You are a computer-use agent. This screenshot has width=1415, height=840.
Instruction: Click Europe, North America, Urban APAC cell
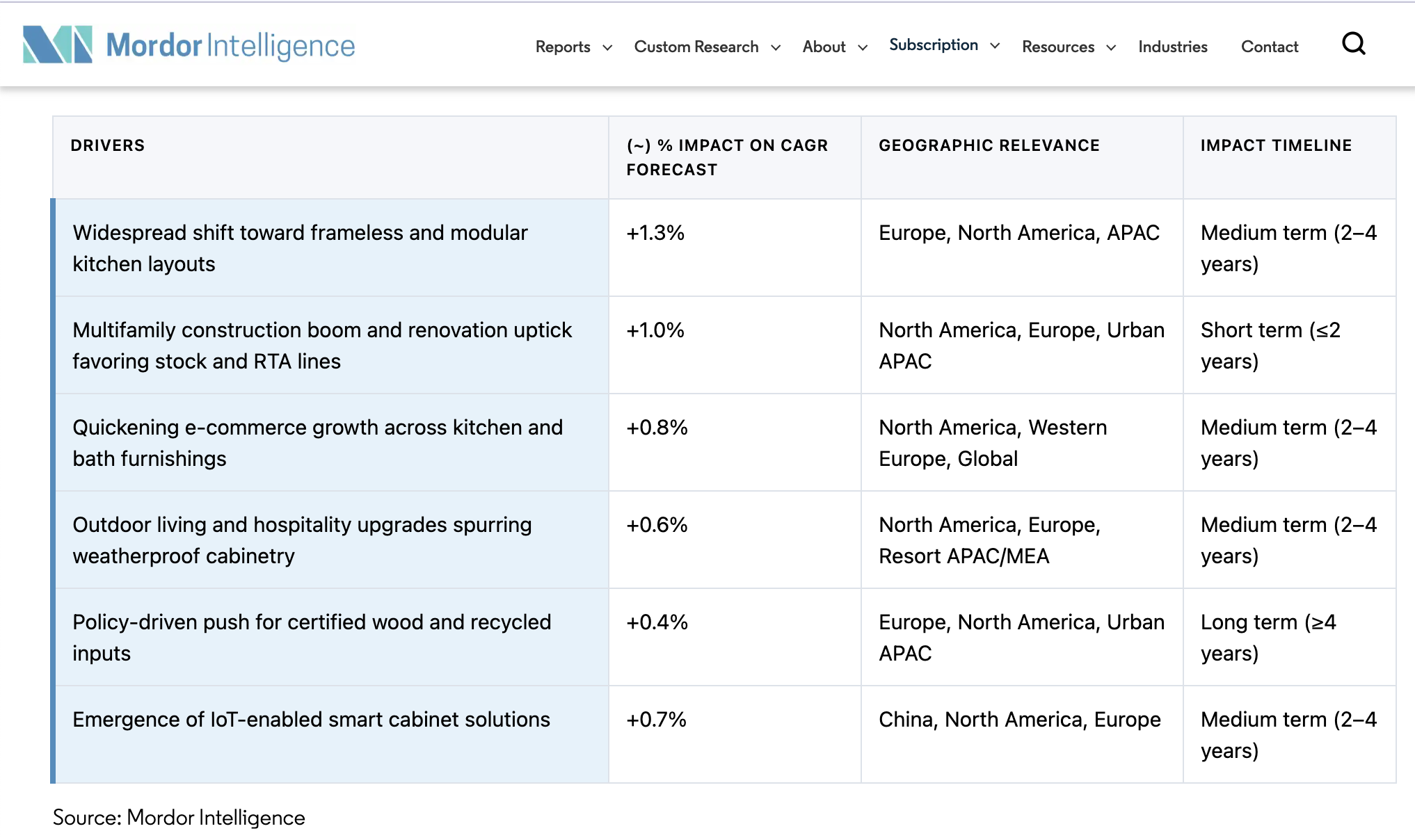coord(1021,638)
